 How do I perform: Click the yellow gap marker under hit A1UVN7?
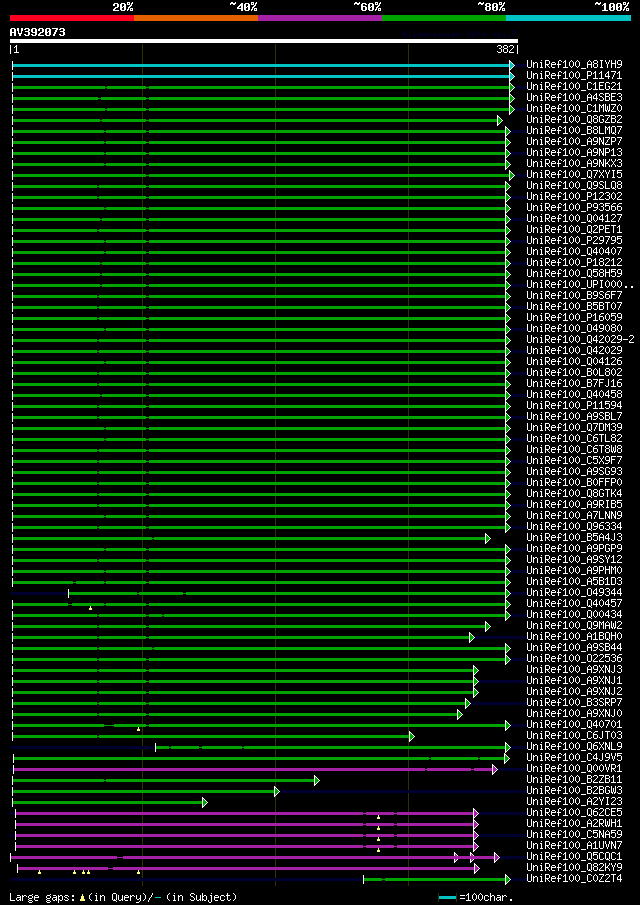pyautogui.click(x=379, y=850)
